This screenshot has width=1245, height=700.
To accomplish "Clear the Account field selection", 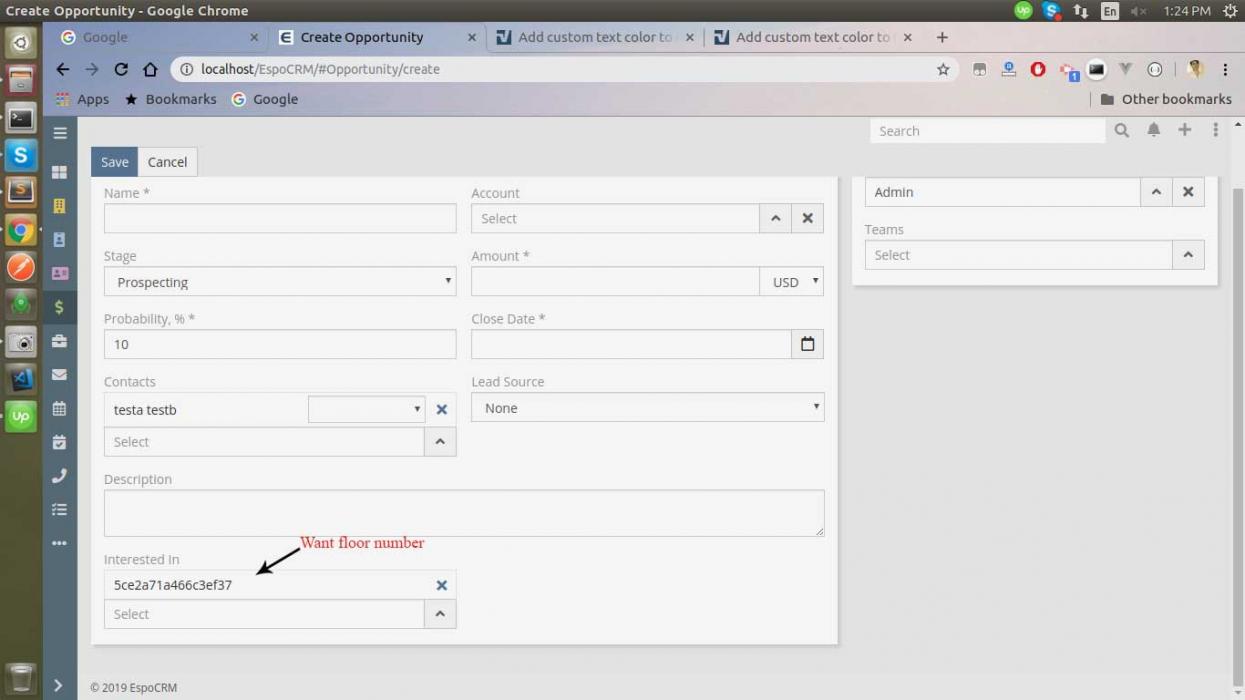I will pos(807,218).
